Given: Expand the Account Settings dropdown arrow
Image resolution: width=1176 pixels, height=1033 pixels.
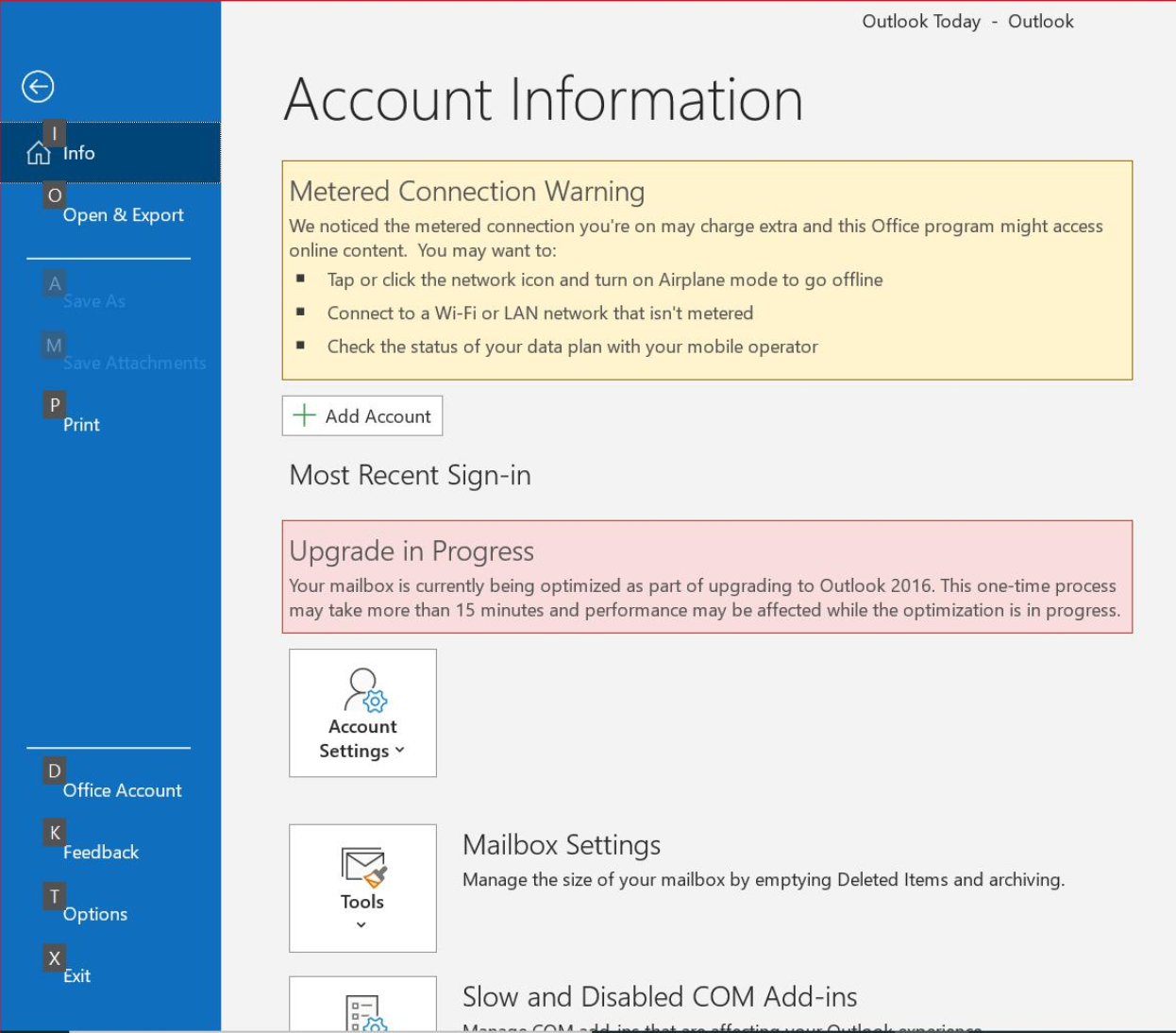Looking at the screenshot, I should pyautogui.click(x=400, y=751).
